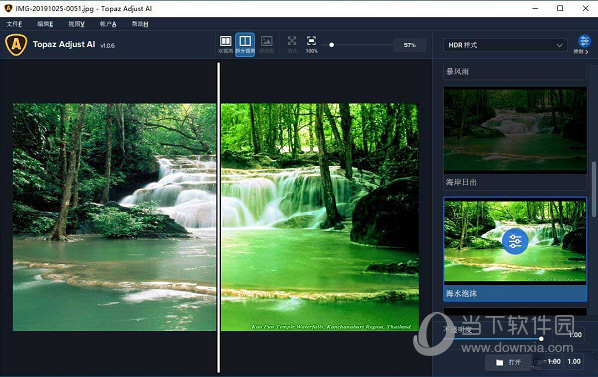Image resolution: width=598 pixels, height=377 pixels.
Task: Select the 海岸日出 preset thumbnail
Action: [x=515, y=130]
